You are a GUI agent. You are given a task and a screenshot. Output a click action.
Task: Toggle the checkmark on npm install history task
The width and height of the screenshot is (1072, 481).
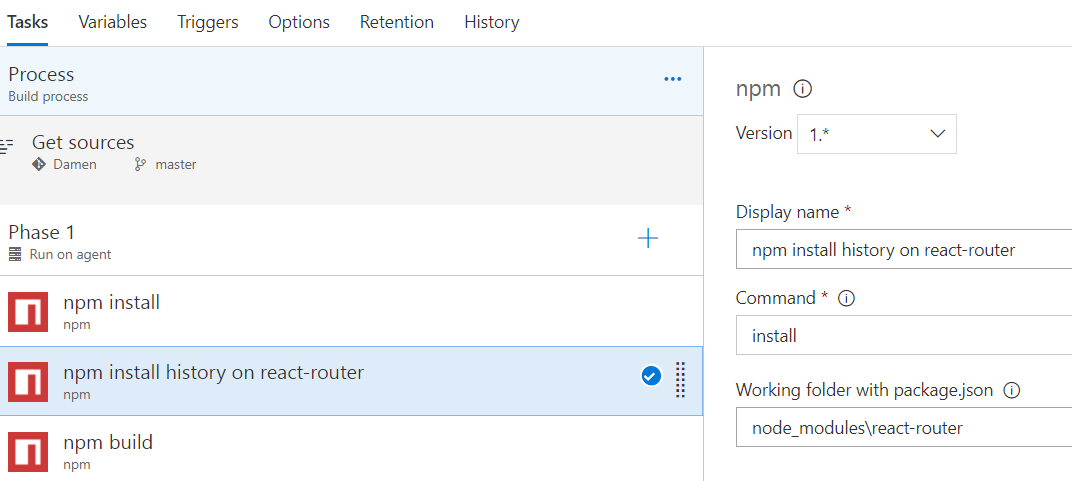(x=651, y=376)
